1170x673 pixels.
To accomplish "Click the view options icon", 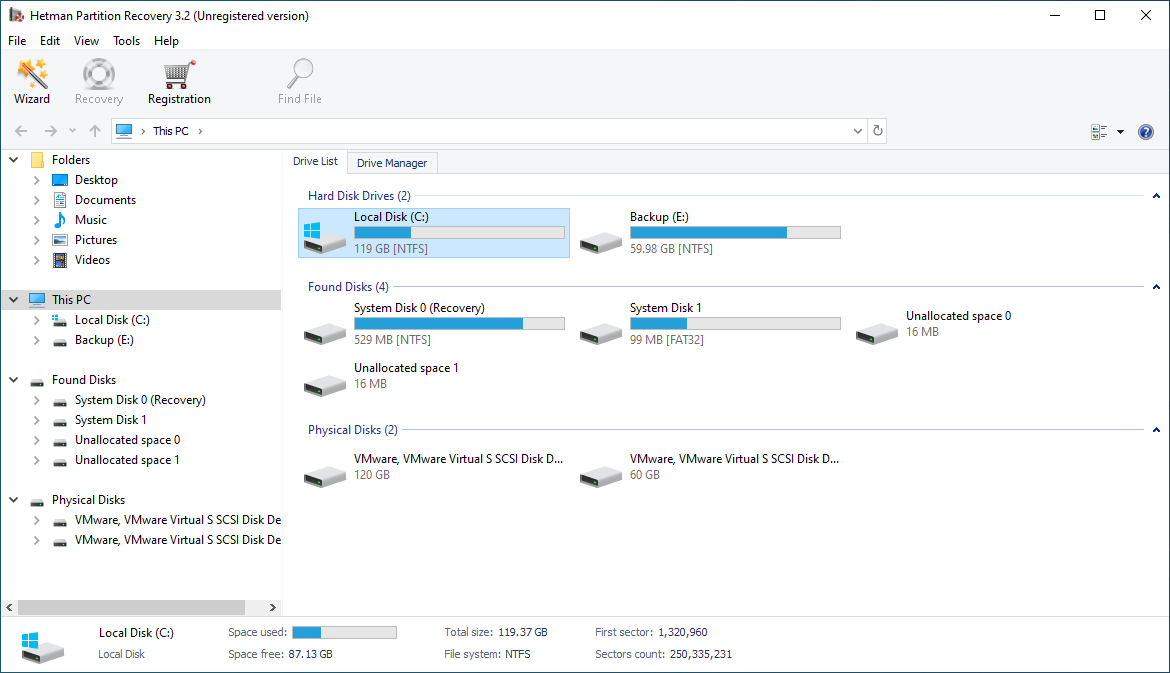I will click(x=1099, y=132).
